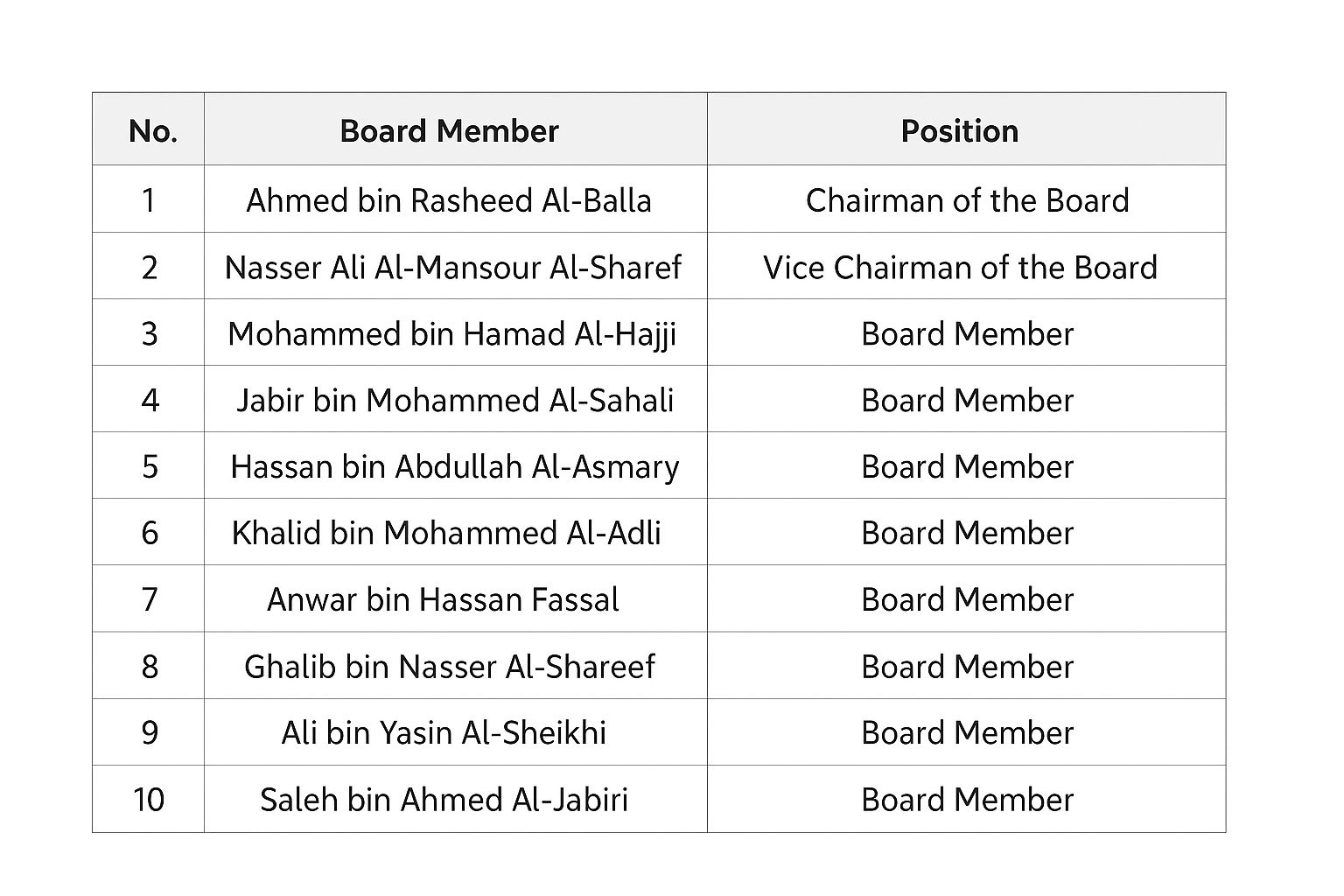The width and height of the screenshot is (1344, 896).
Task: Select Ali bin Yasin Al-Sheikhi
Action: pyautogui.click(x=444, y=732)
